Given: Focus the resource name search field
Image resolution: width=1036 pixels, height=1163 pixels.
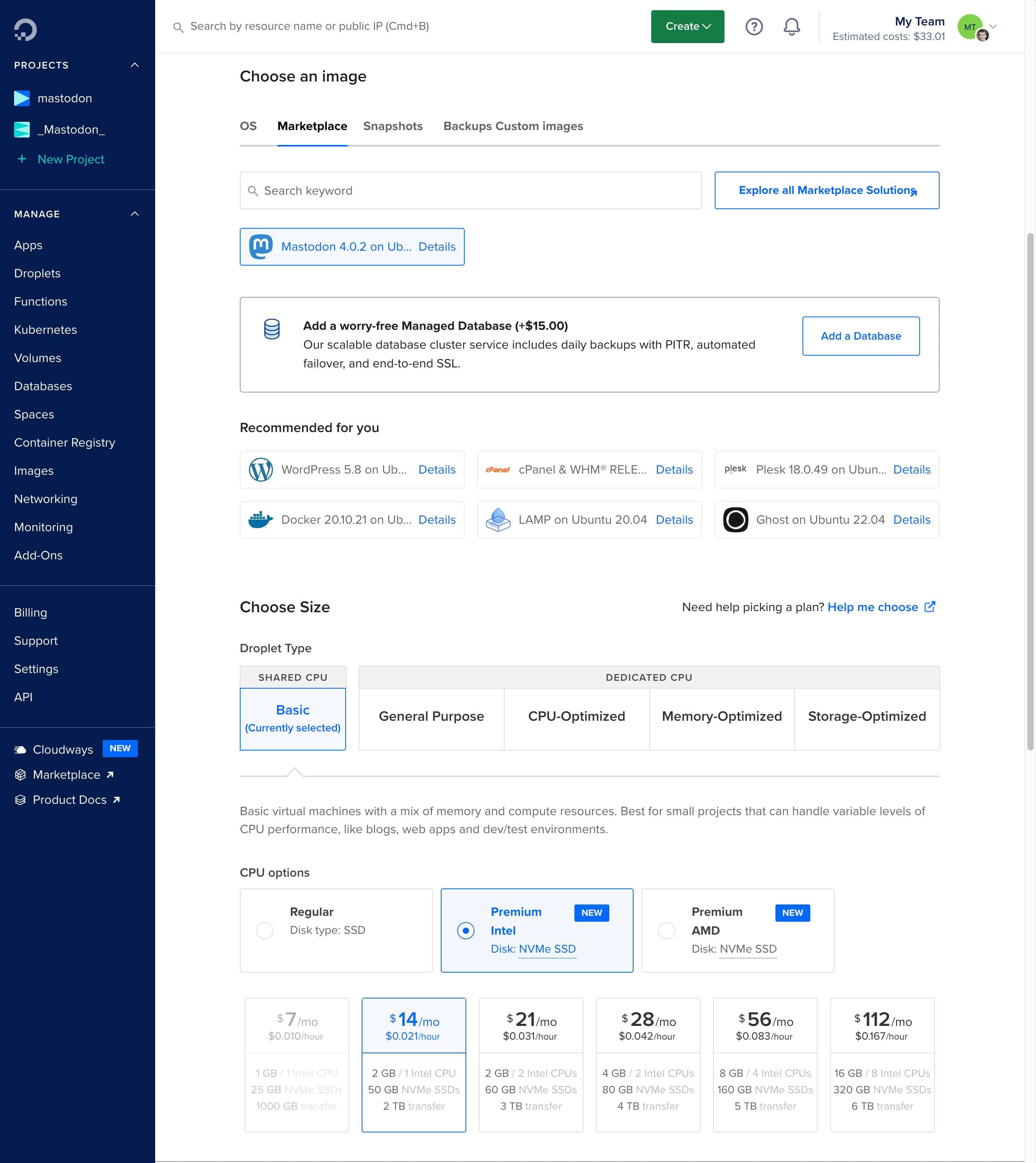Looking at the screenshot, I should [310, 26].
